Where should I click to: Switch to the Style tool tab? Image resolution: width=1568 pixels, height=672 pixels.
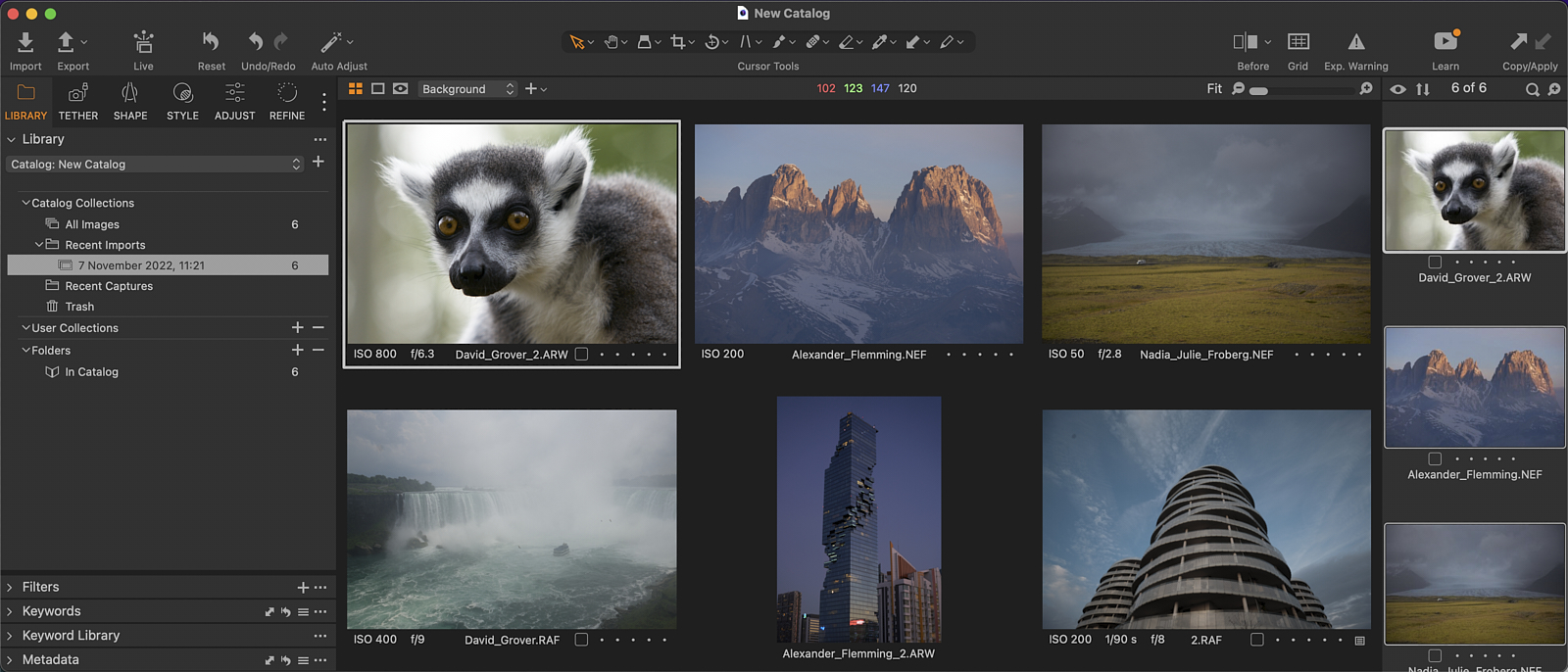click(x=182, y=102)
